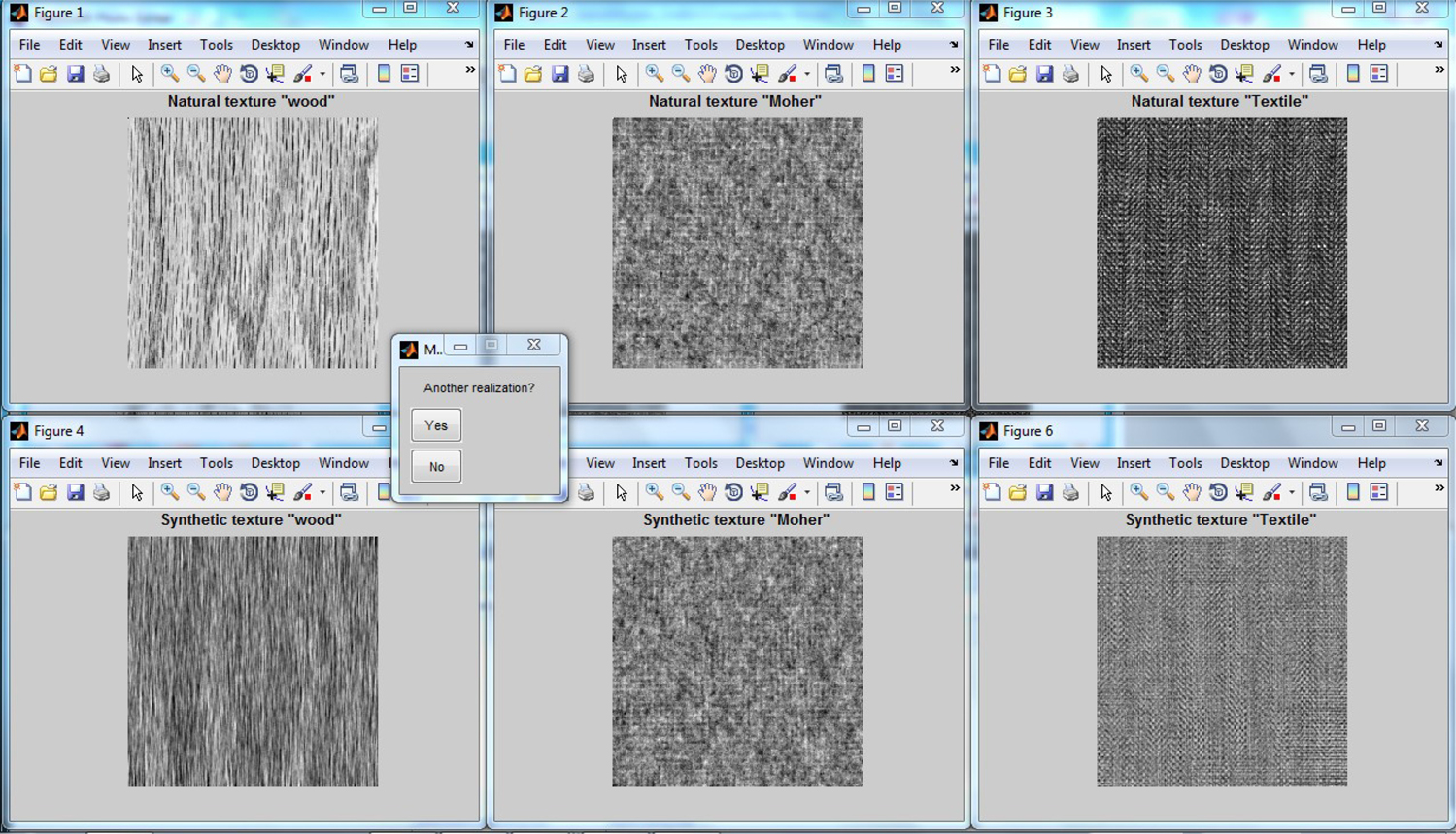Insert colorbar in the Synthetic Moher figure
The width and height of the screenshot is (1456, 834).
868,492
